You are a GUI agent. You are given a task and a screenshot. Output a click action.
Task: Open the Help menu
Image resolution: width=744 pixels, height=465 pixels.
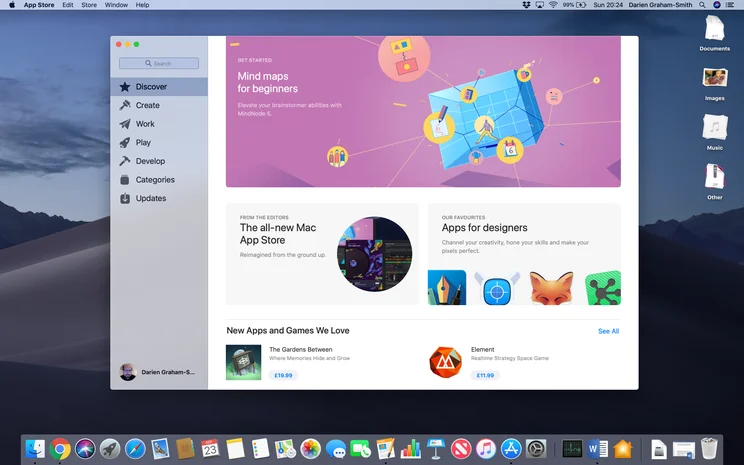142,5
